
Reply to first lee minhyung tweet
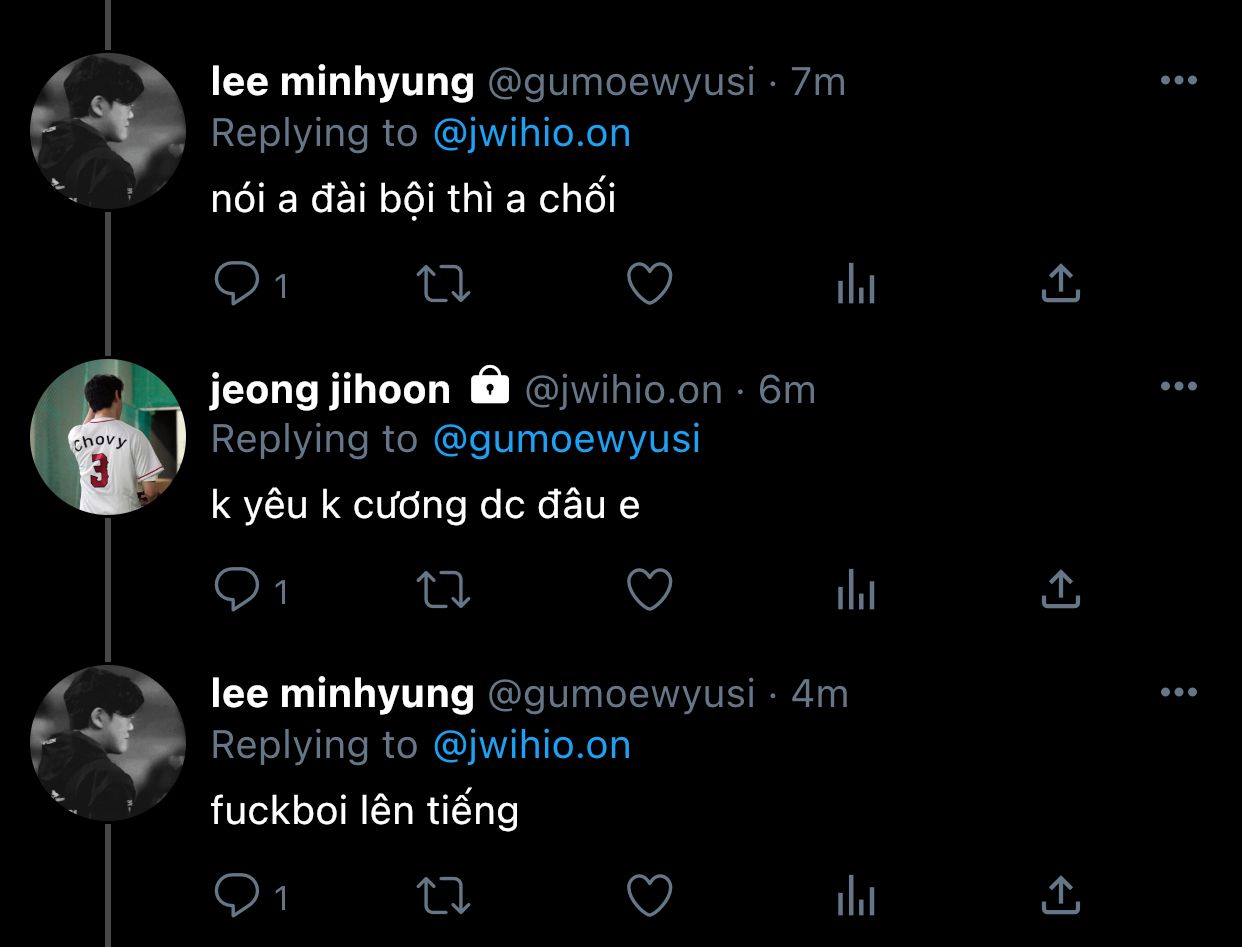(x=237, y=285)
